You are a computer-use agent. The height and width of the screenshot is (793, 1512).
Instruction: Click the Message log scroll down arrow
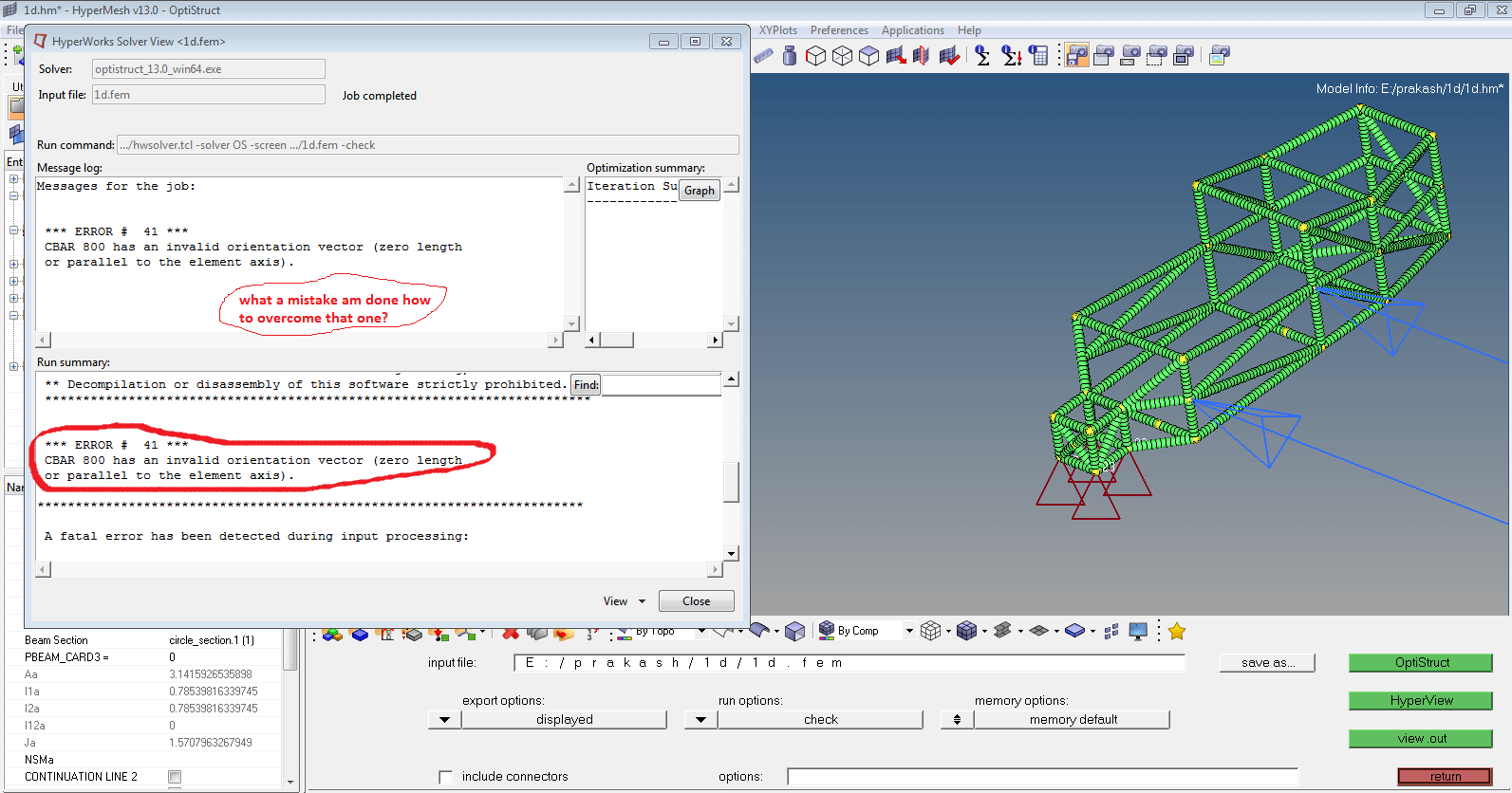tap(571, 323)
